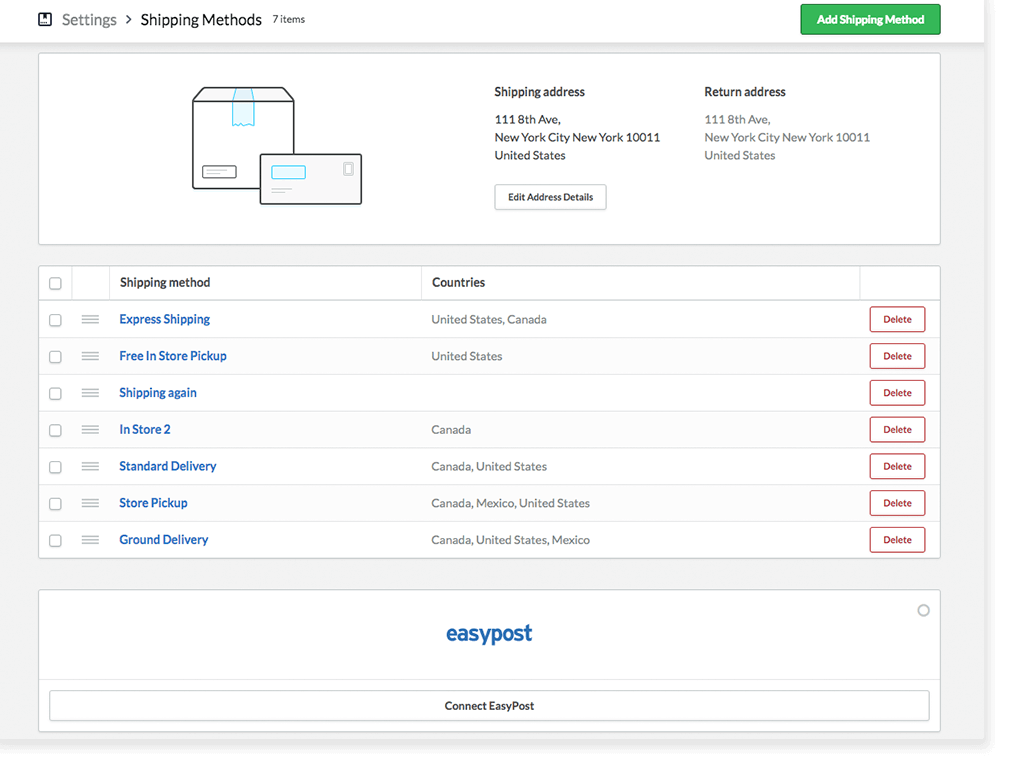Click drag handle for Express Shipping row

tap(90, 319)
